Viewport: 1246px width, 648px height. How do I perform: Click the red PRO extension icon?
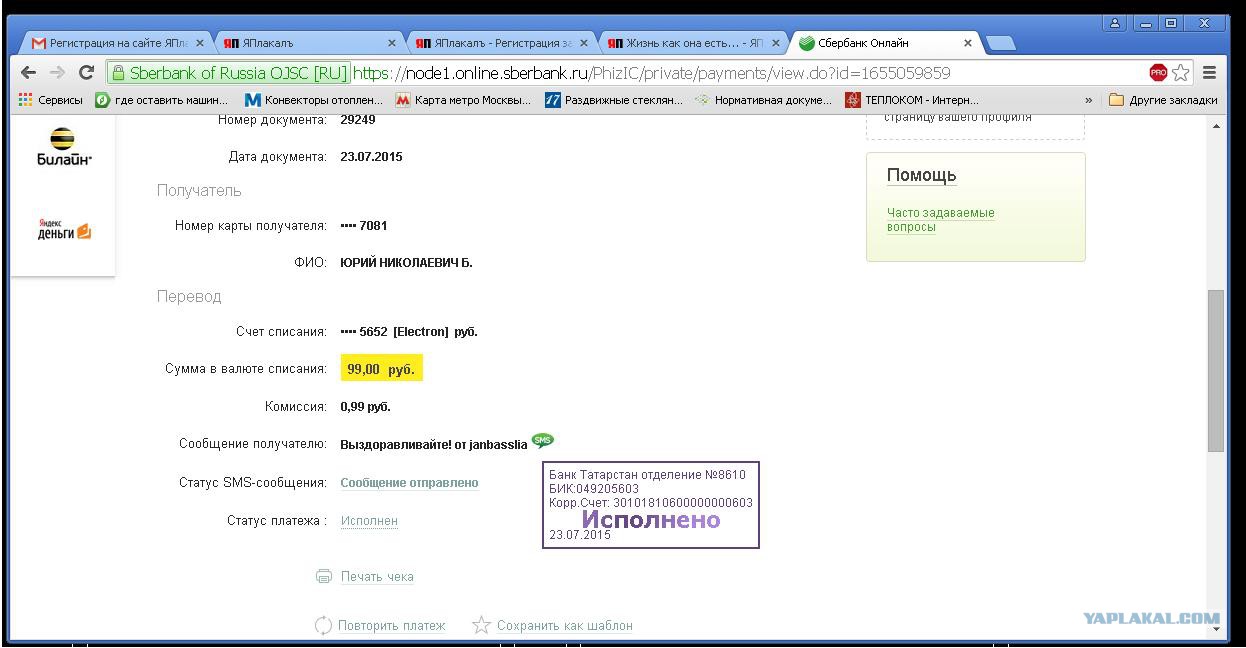(x=1158, y=73)
